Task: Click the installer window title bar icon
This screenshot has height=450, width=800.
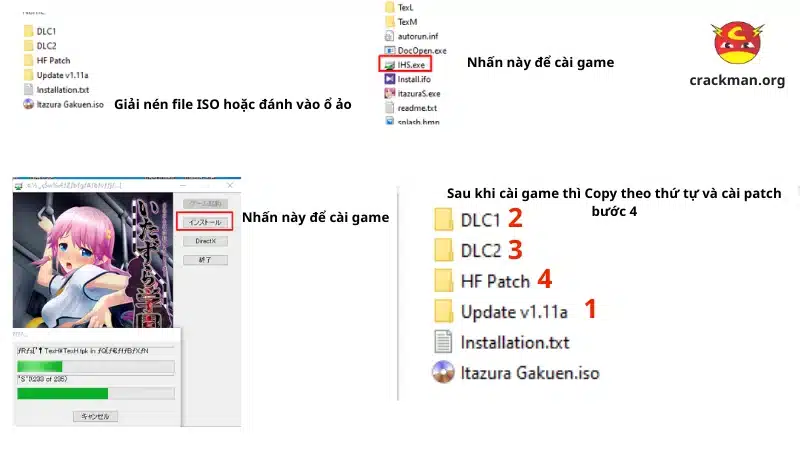Action: 18,186
